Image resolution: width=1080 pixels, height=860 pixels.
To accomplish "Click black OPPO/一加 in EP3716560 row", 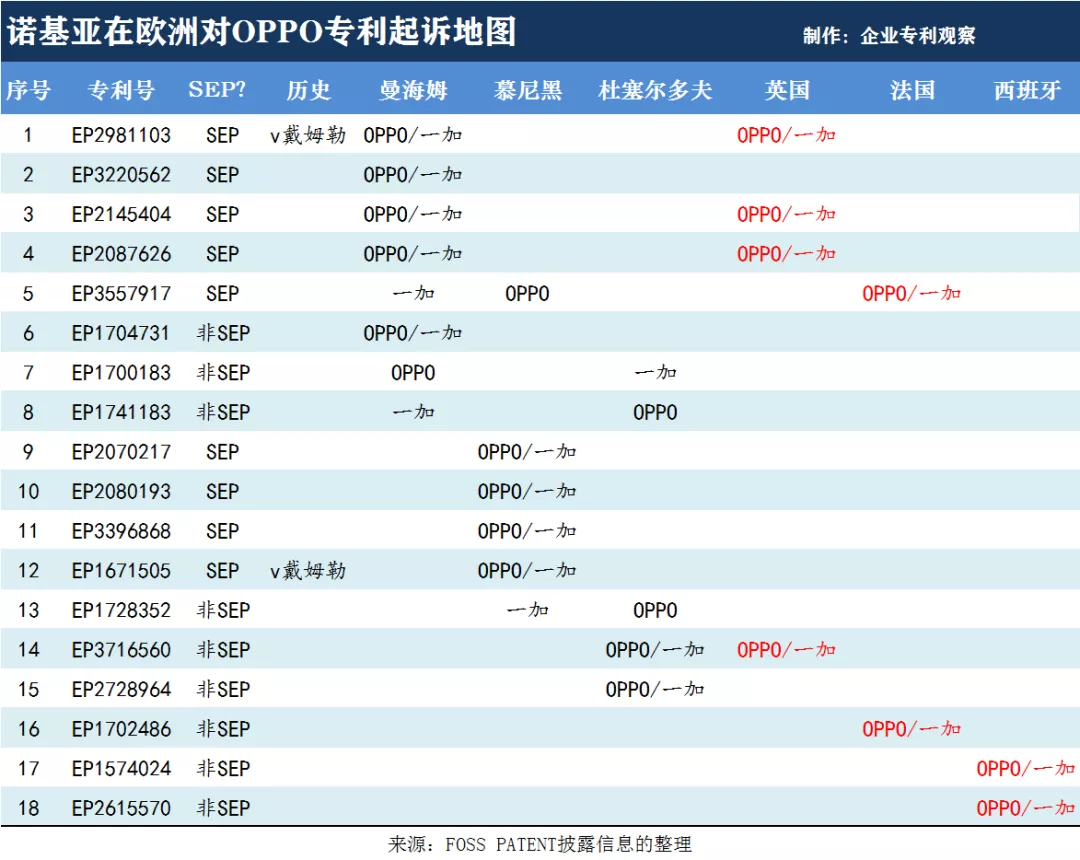I will (655, 650).
